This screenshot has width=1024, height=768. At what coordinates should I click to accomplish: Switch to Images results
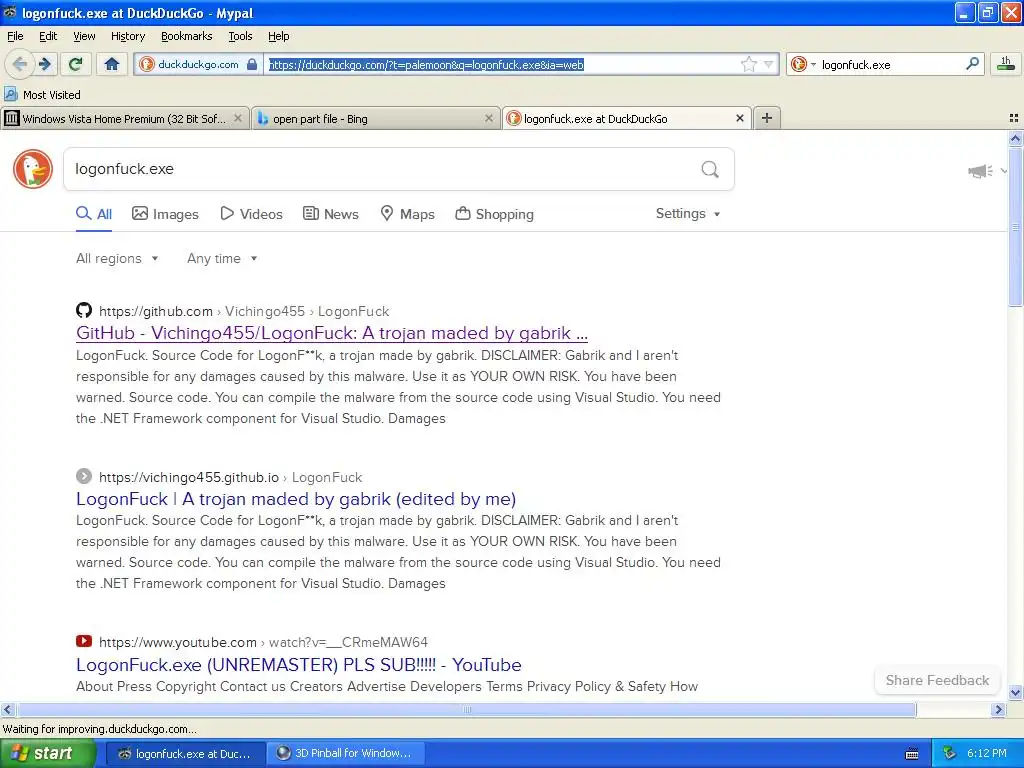[x=165, y=214]
